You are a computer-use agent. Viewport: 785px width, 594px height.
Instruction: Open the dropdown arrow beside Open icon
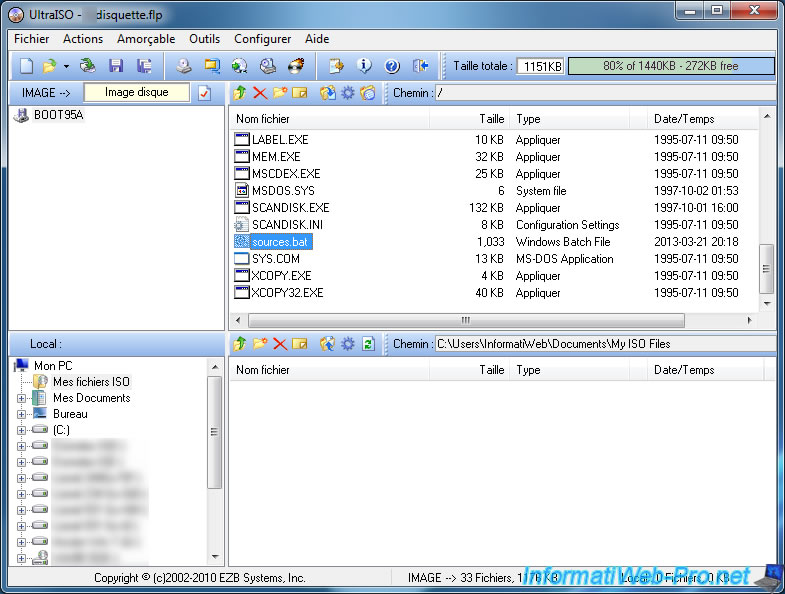point(66,66)
